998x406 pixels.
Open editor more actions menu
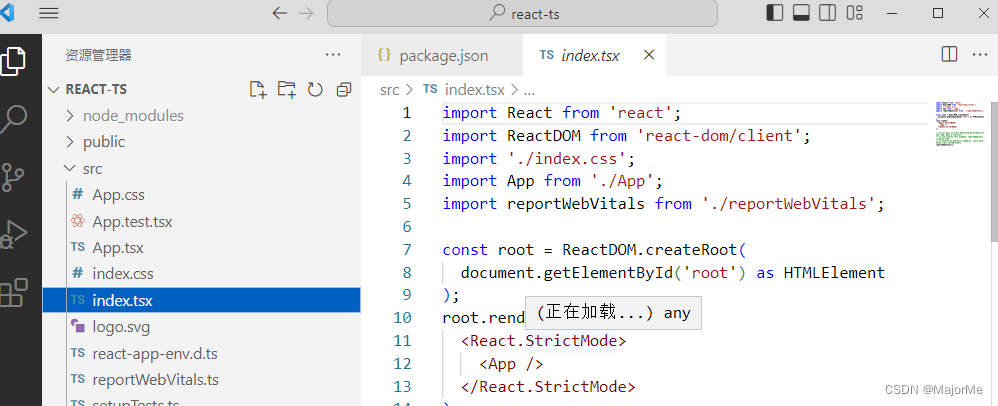click(x=980, y=55)
